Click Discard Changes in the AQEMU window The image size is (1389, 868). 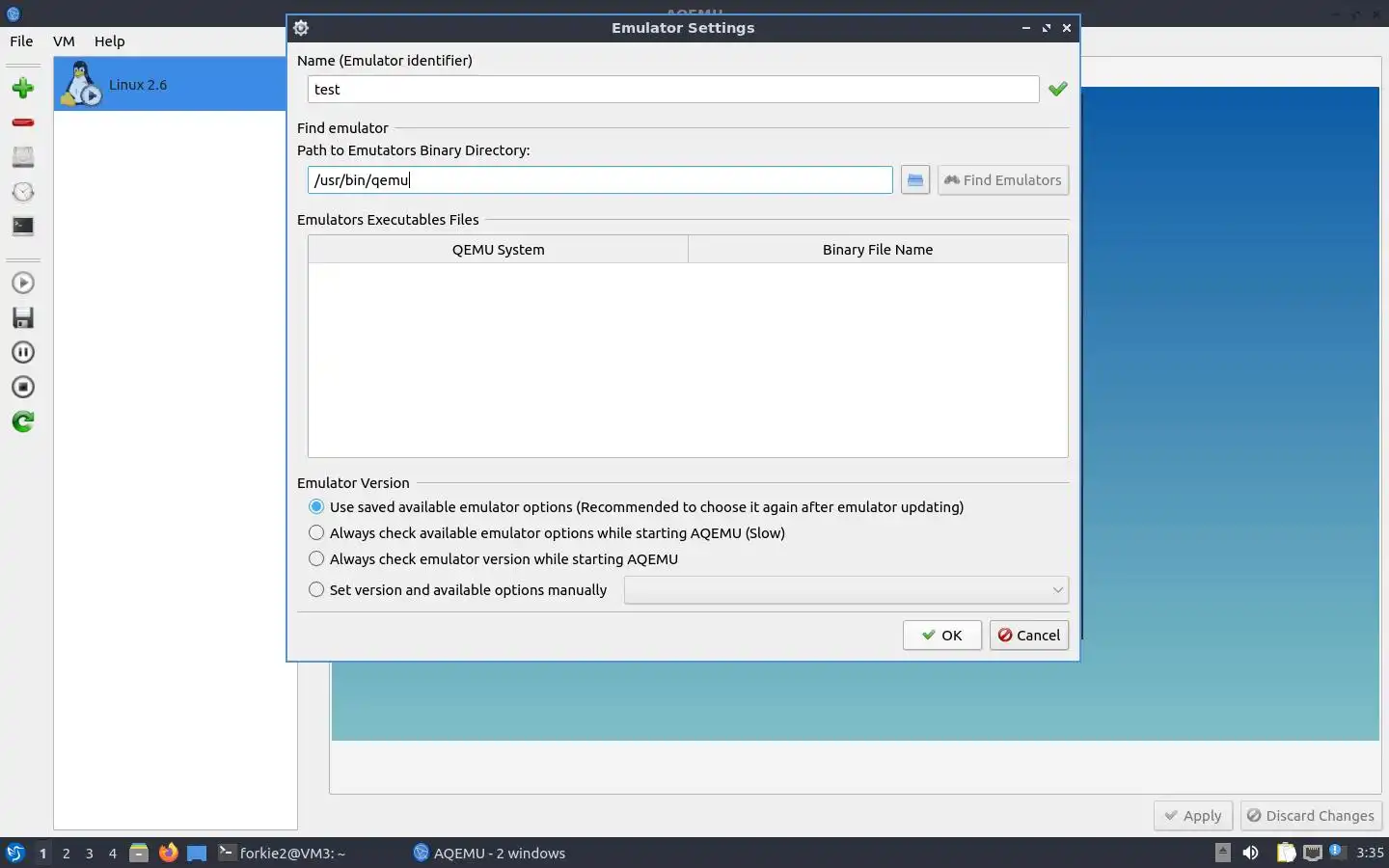click(x=1311, y=816)
